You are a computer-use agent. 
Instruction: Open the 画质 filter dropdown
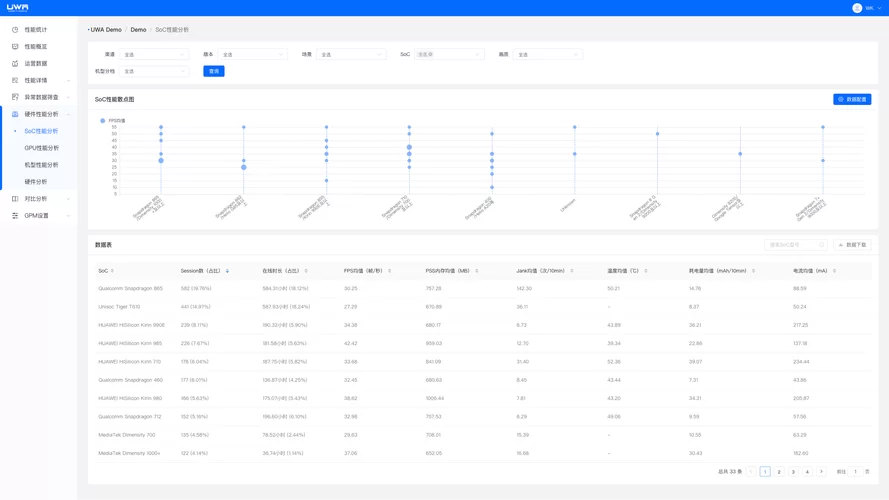(548, 54)
